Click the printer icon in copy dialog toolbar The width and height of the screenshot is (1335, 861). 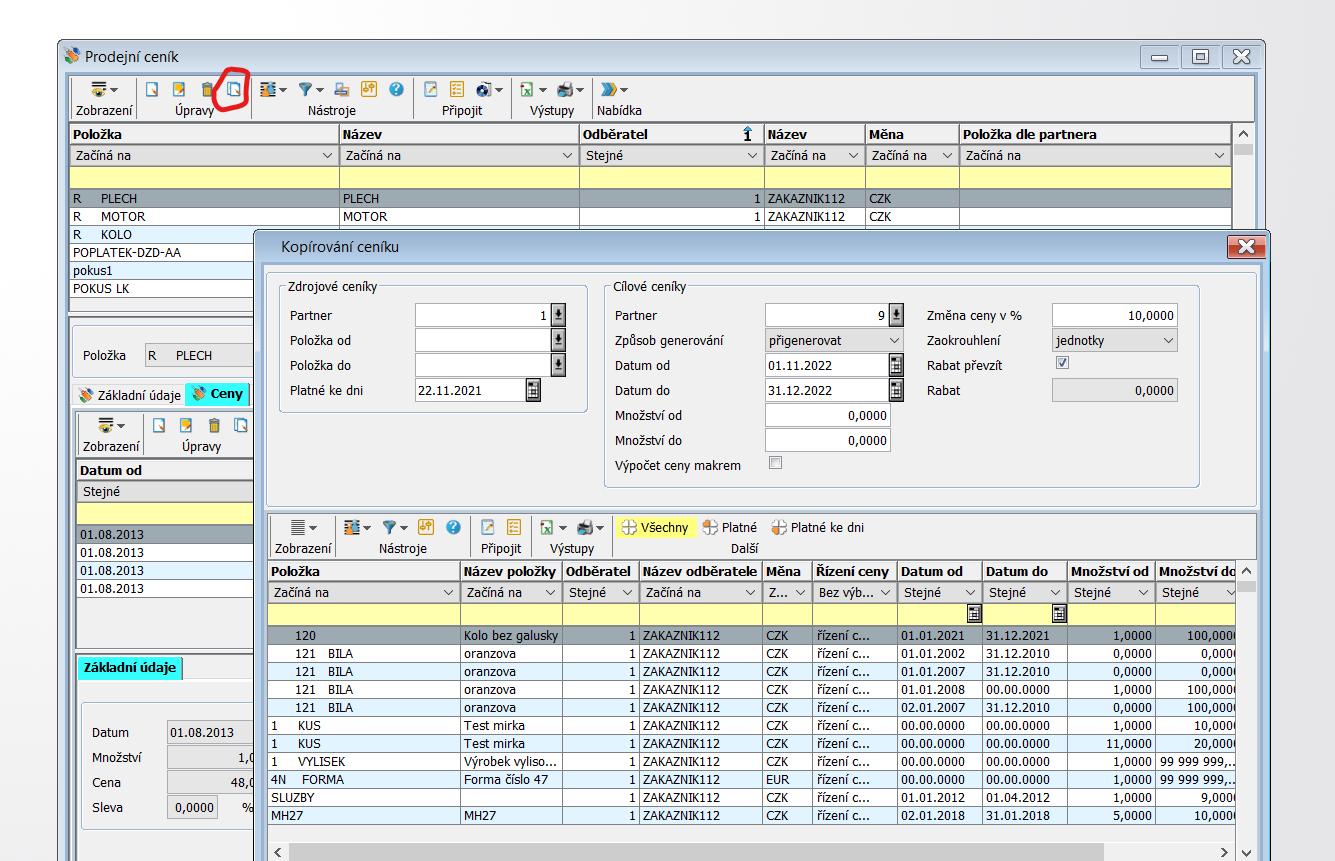586,527
